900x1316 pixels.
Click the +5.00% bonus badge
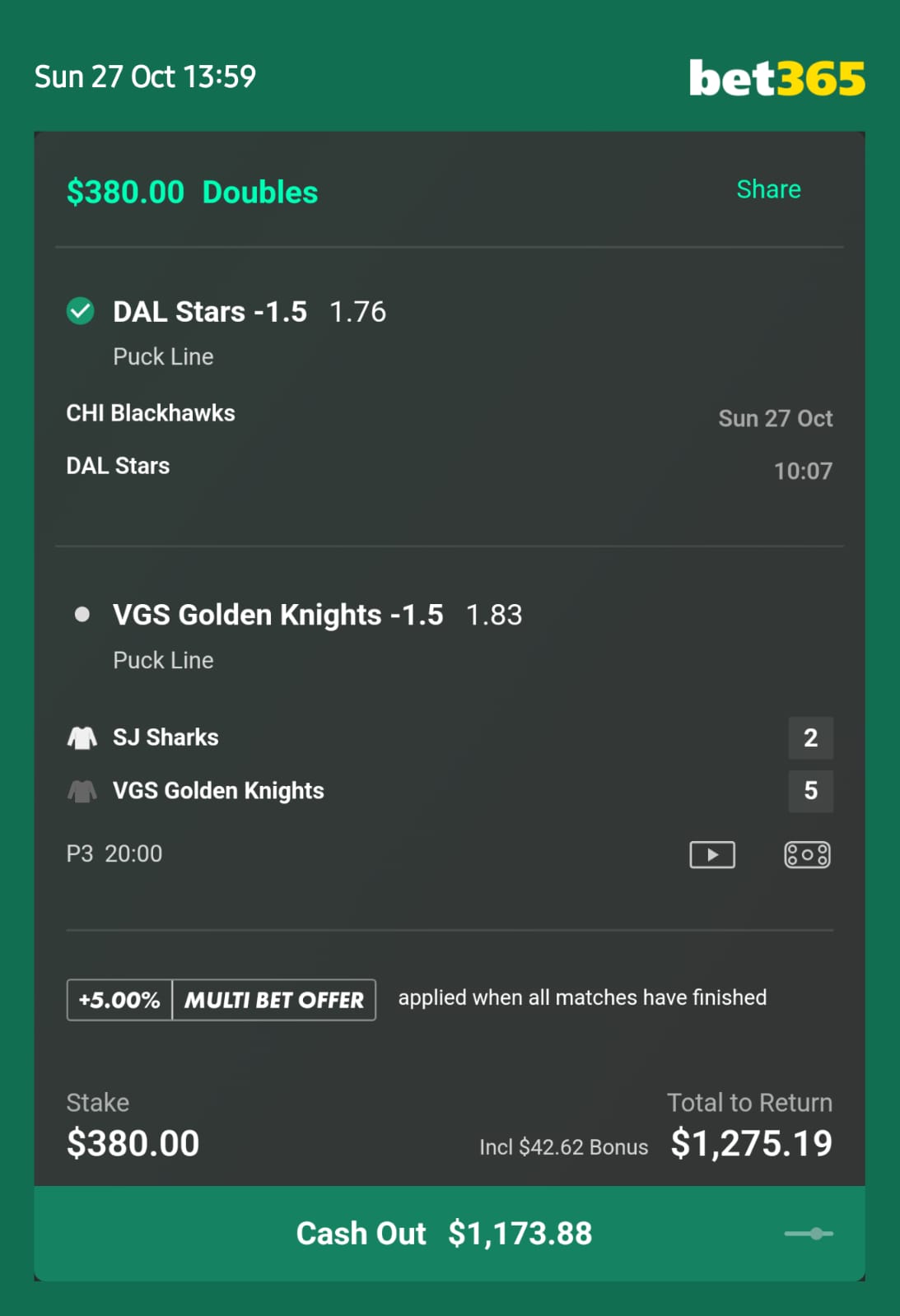tap(119, 1000)
